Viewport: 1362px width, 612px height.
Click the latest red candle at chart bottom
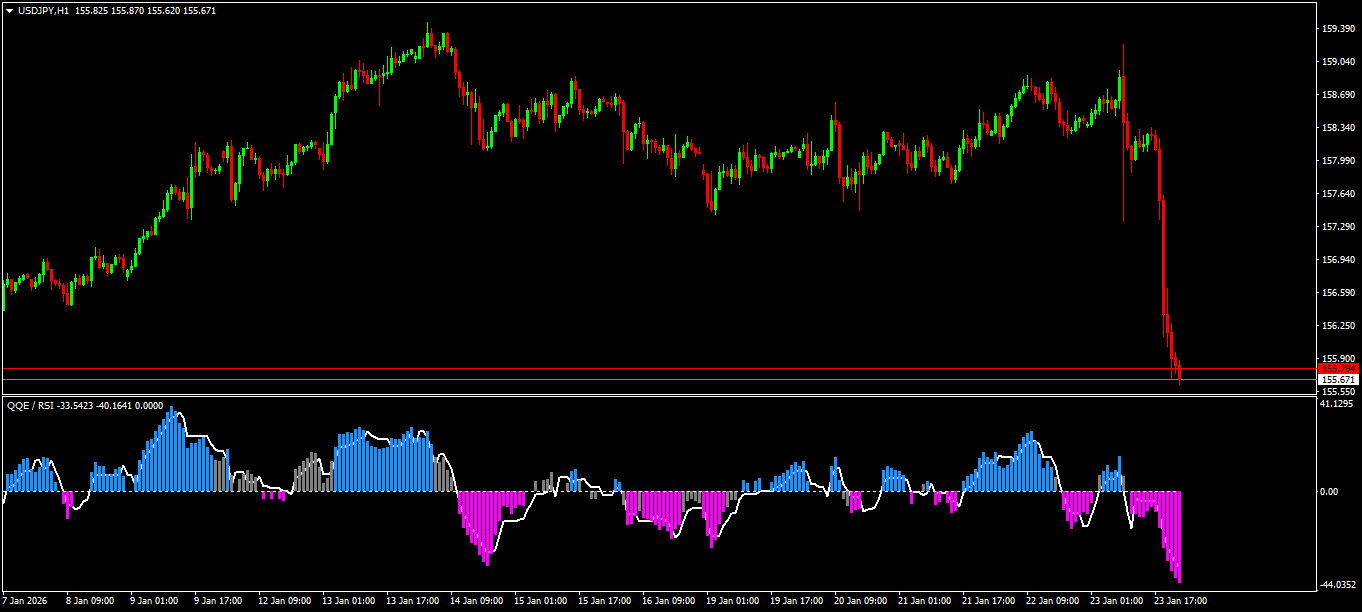(x=1181, y=373)
